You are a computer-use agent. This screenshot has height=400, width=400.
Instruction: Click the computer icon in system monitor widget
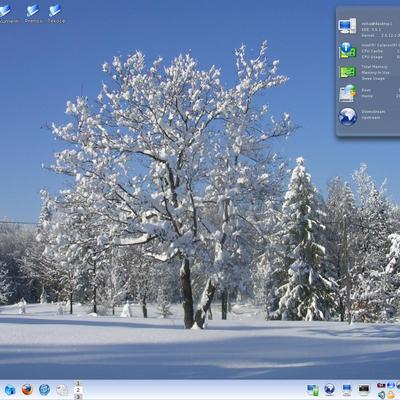point(347,26)
